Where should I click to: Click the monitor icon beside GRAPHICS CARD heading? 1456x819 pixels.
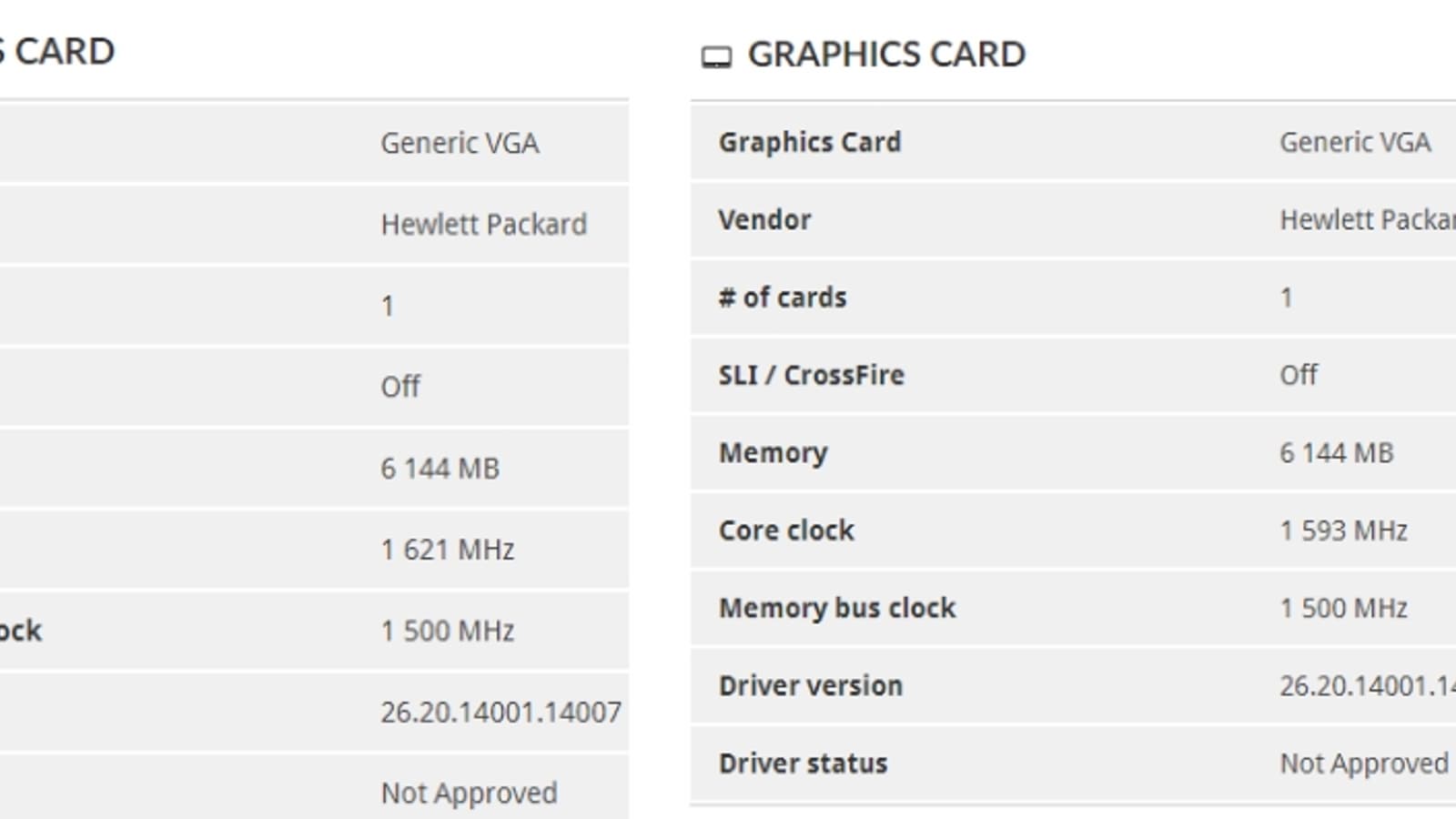[716, 57]
